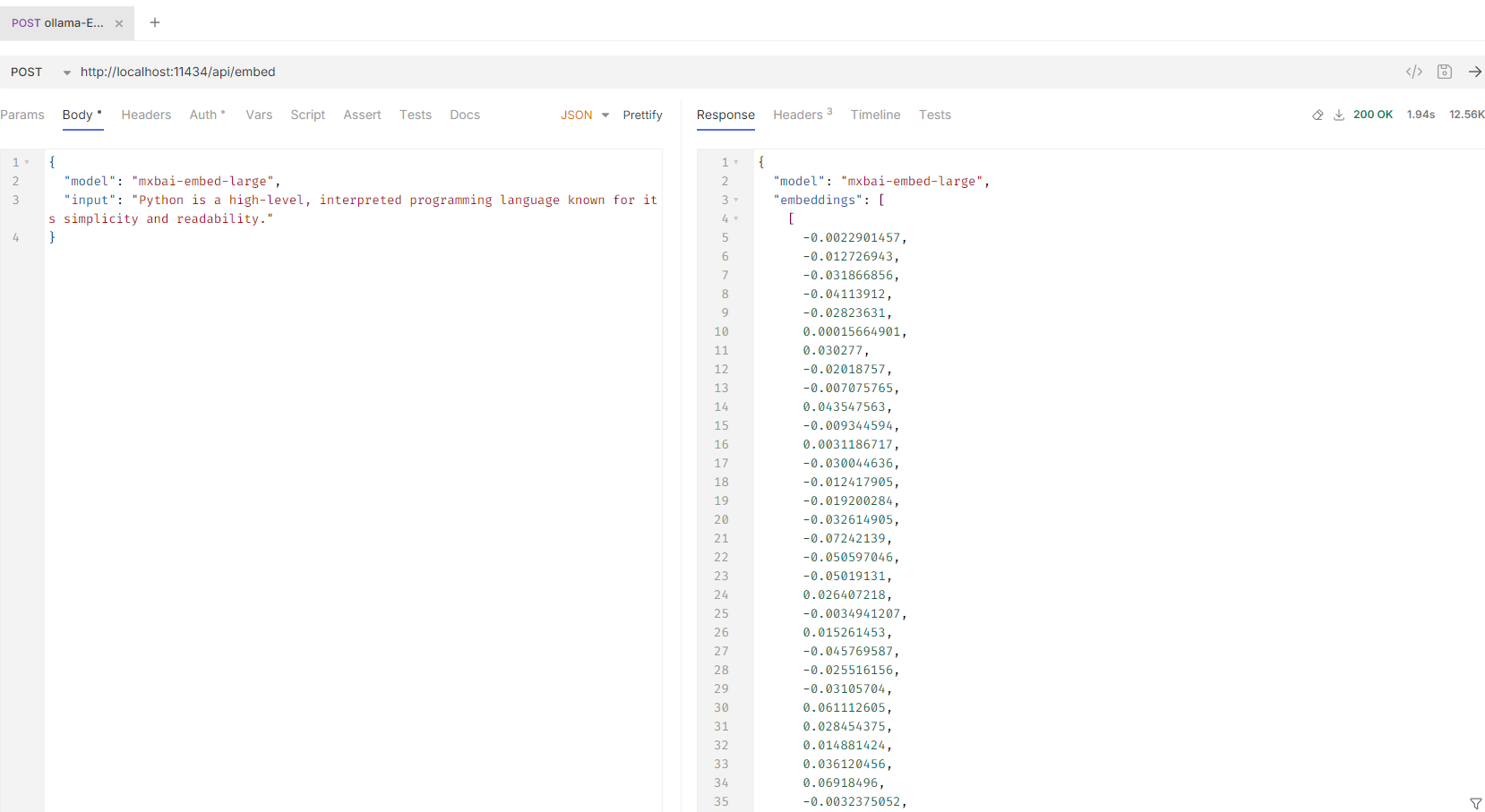Clear the response with the eraser icon
This screenshot has width=1485, height=812.
(1318, 115)
